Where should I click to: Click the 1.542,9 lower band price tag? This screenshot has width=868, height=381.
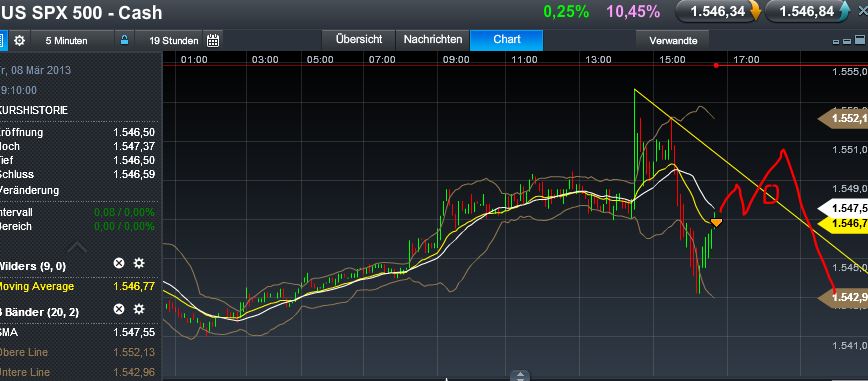tap(843, 298)
